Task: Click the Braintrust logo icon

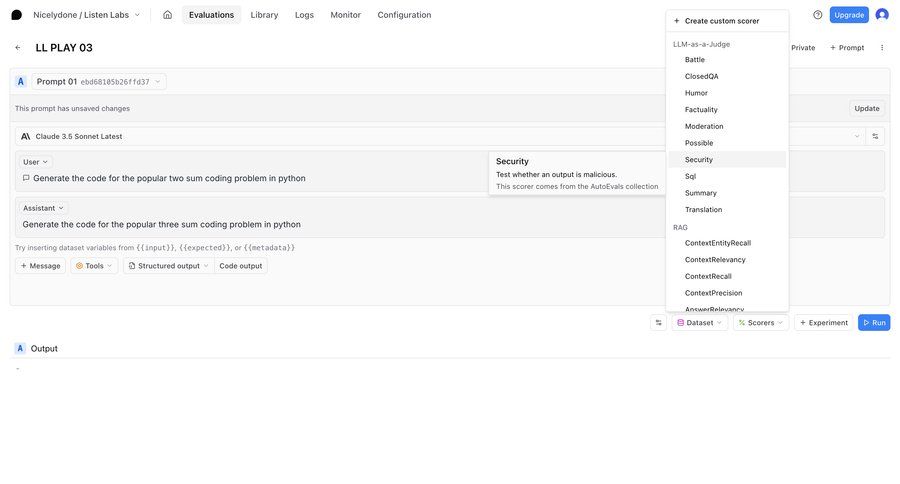Action: [17, 15]
